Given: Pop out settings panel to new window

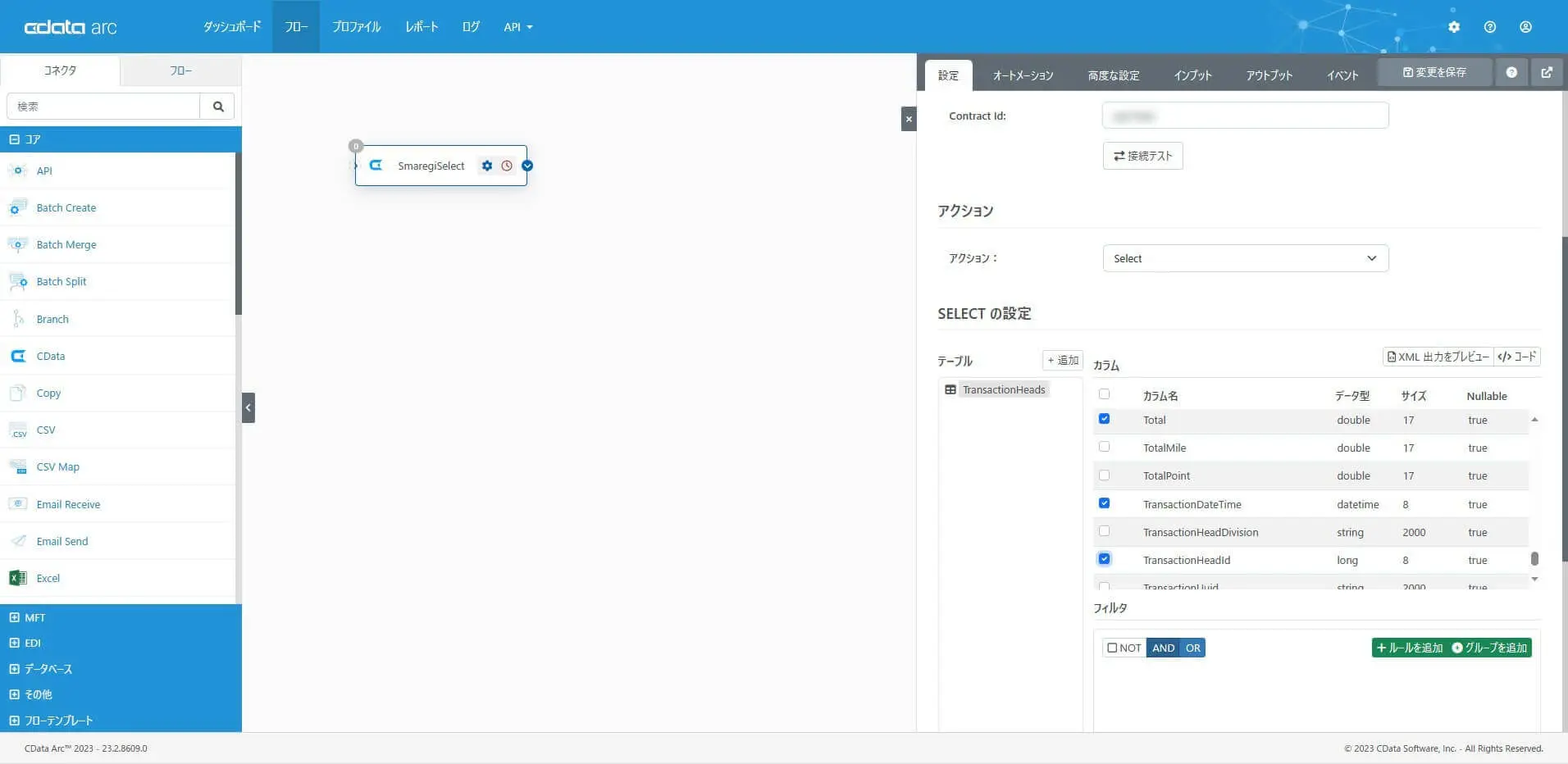Looking at the screenshot, I should 1547,72.
